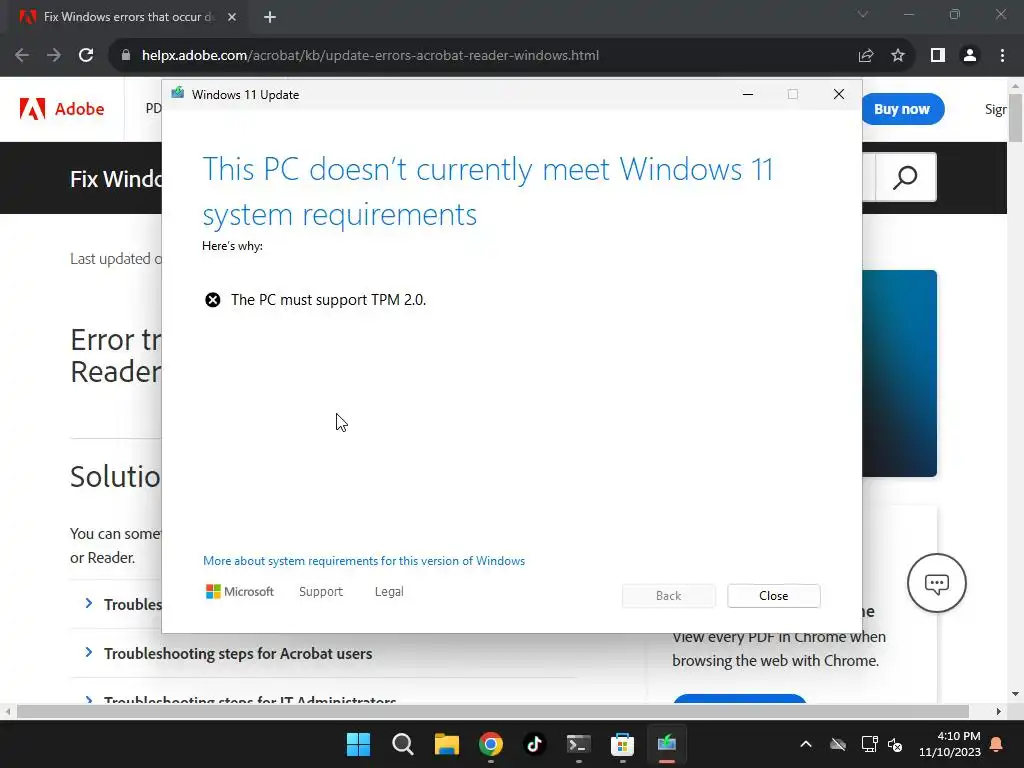Open Chrome tab search dropdown
The height and width of the screenshot is (768, 1024).
[863, 14]
